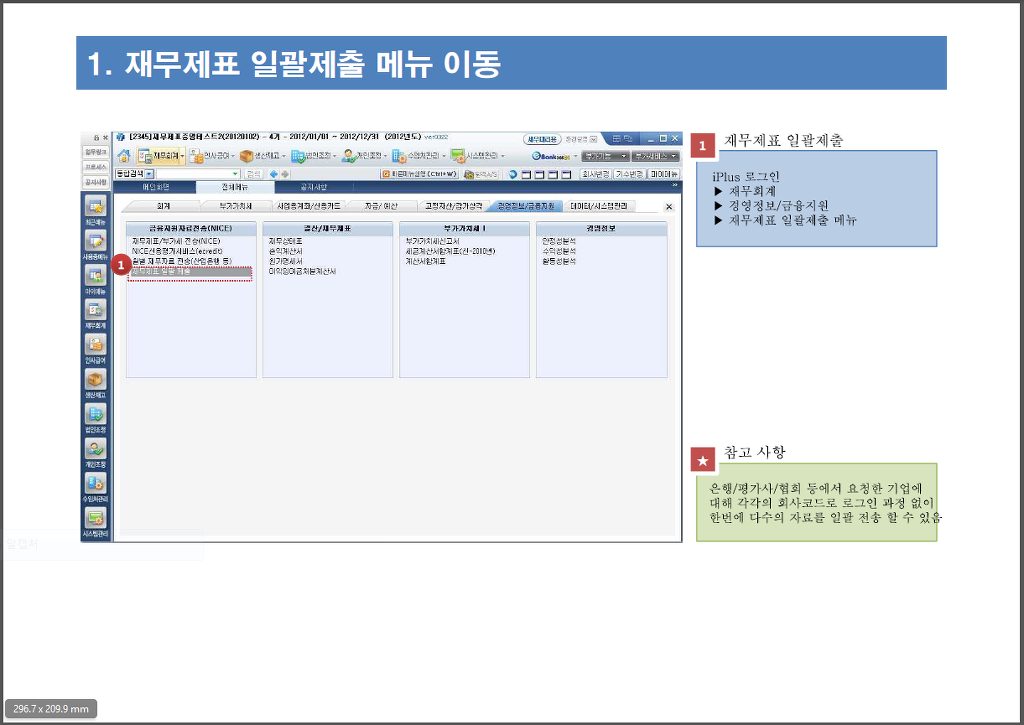1024x725 pixels.
Task: Switch to 공지사항 tab next to 전체메뉴
Action: (x=313, y=187)
